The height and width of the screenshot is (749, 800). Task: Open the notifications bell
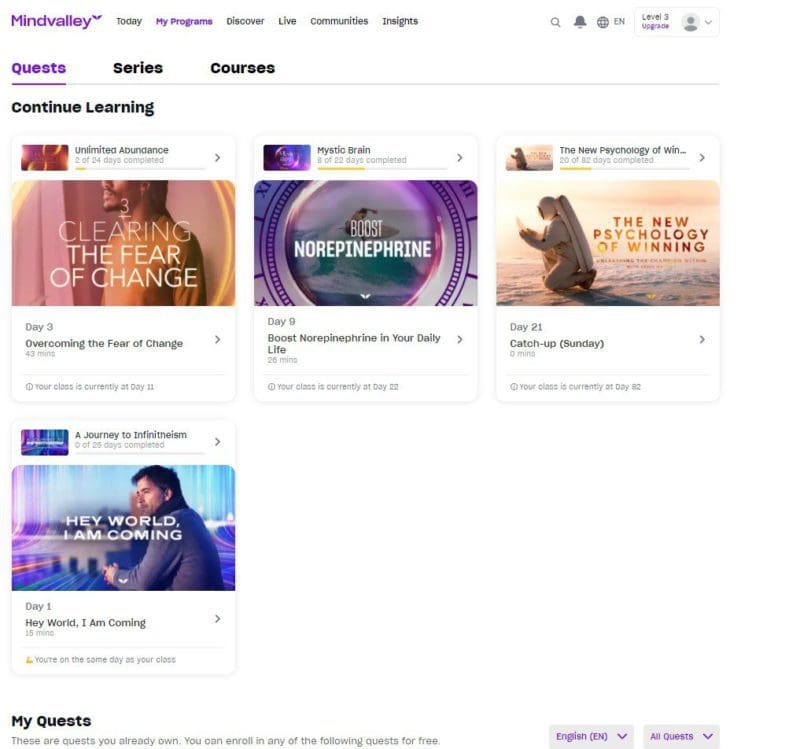[580, 21]
